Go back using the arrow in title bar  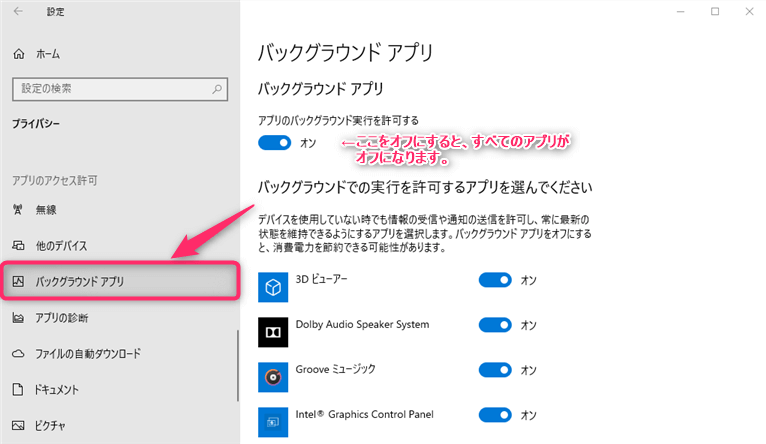tap(18, 11)
